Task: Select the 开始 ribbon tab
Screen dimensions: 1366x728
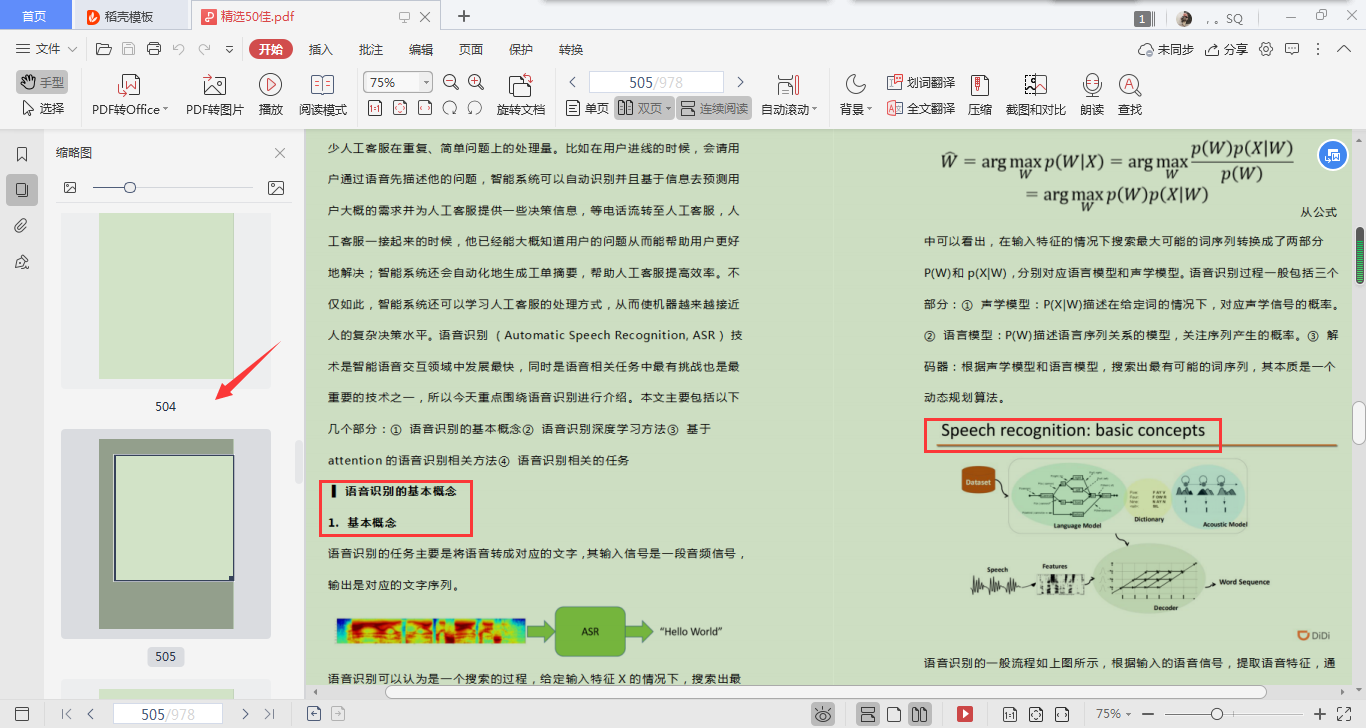Action: tap(271, 49)
